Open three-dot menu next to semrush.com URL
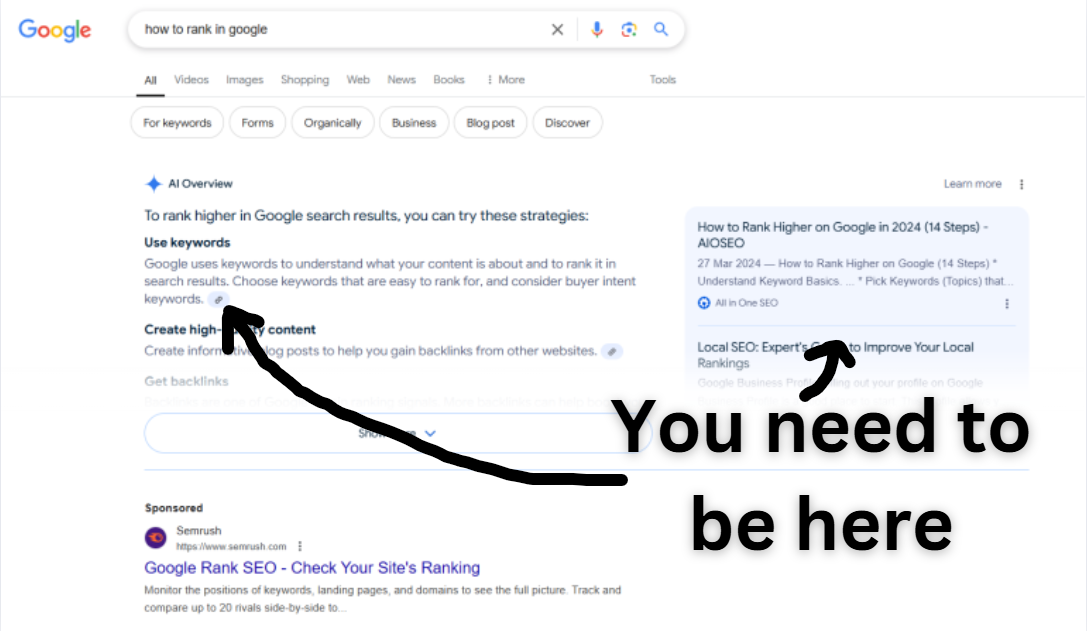The height and width of the screenshot is (631, 1087). tap(299, 546)
